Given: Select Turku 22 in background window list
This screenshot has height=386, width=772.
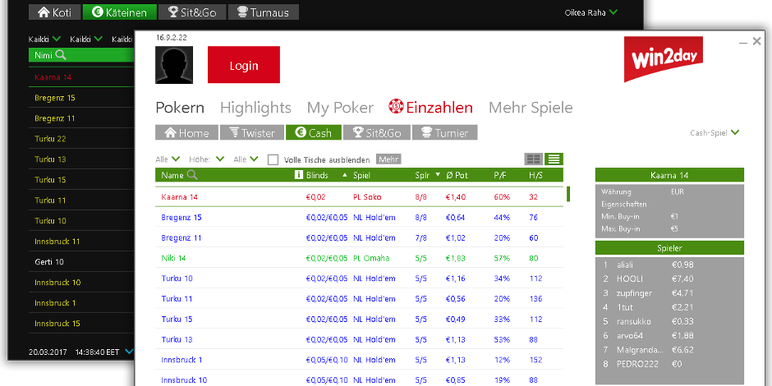Looking at the screenshot, I should click(81, 139).
